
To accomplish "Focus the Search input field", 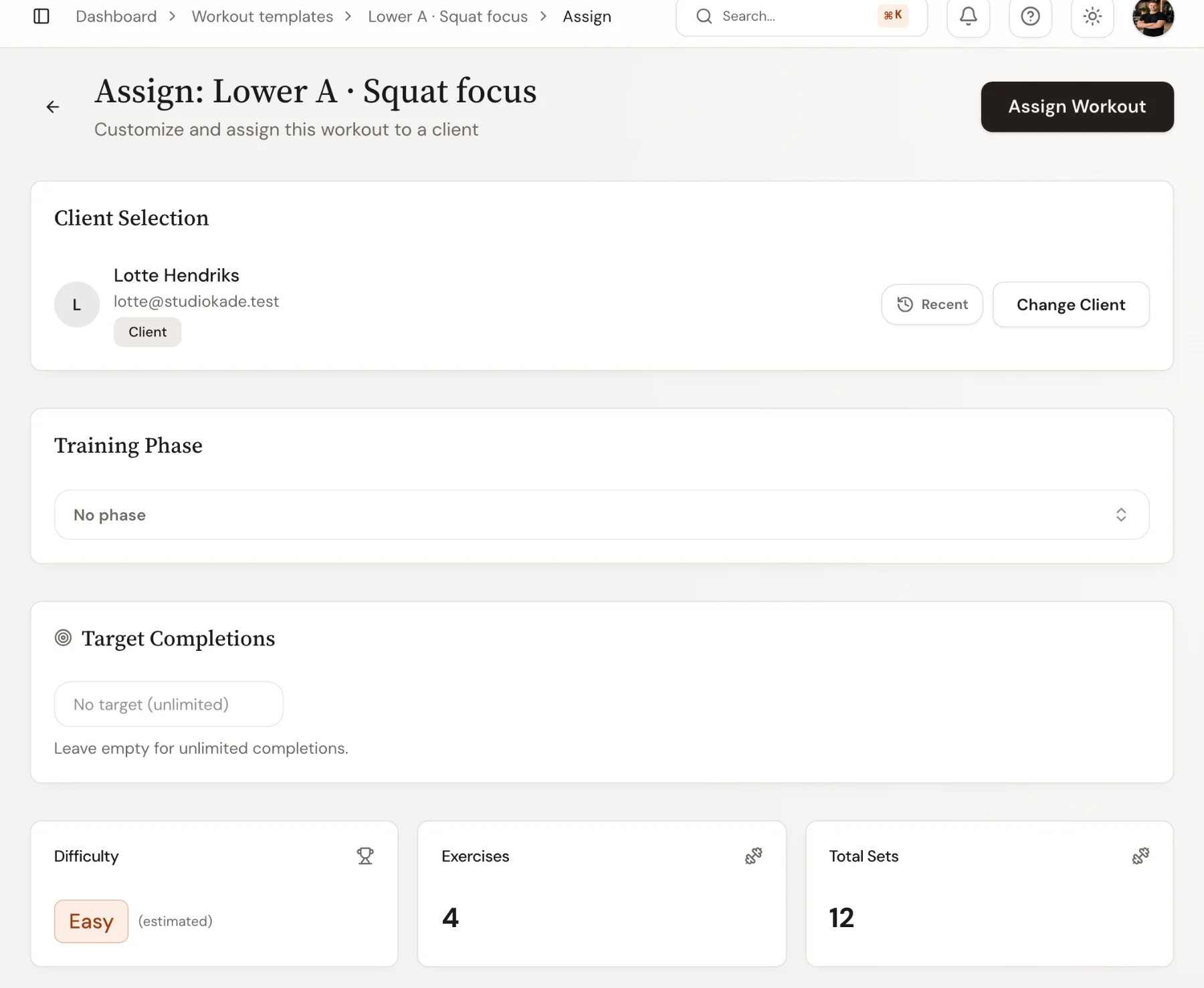I will [x=801, y=16].
